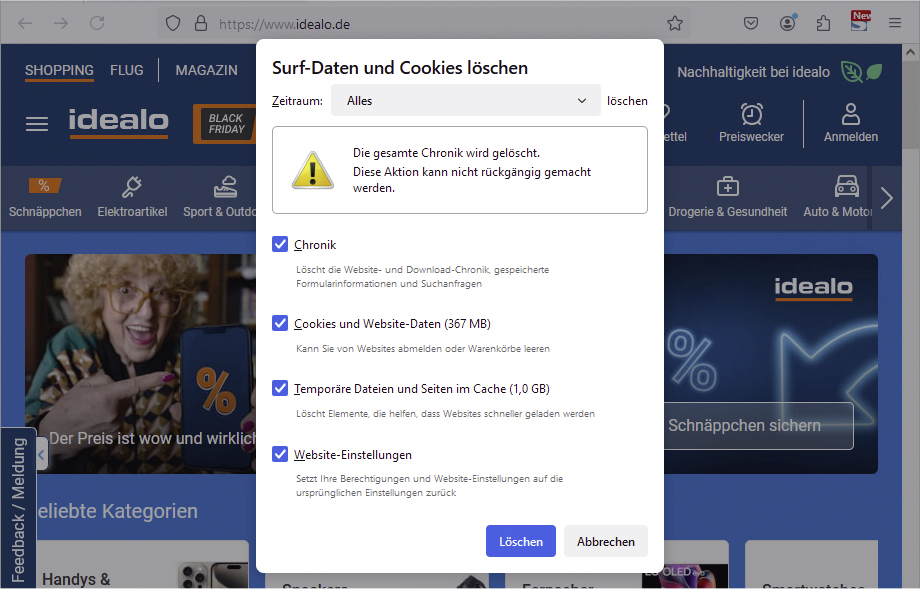Open the Pocket save icon

752,23
